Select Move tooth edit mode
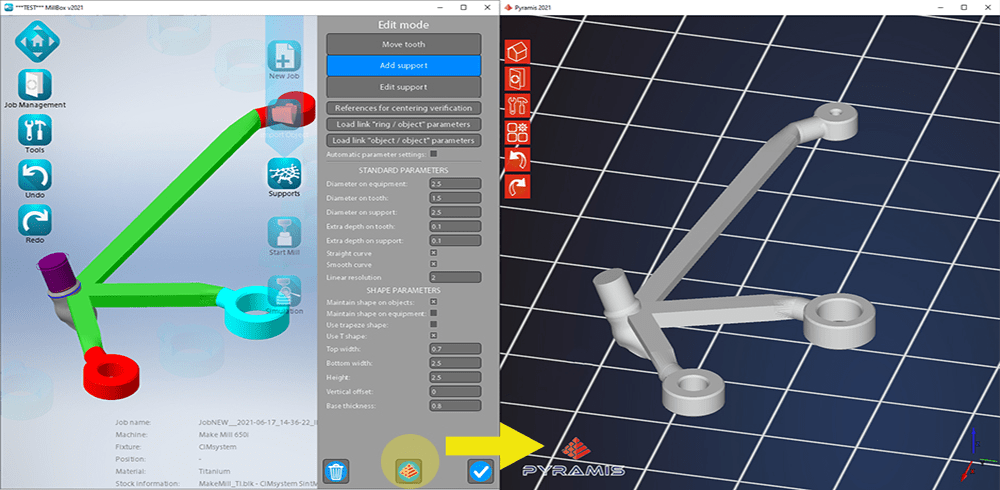Screen dimensions: 1000x490 404,45
